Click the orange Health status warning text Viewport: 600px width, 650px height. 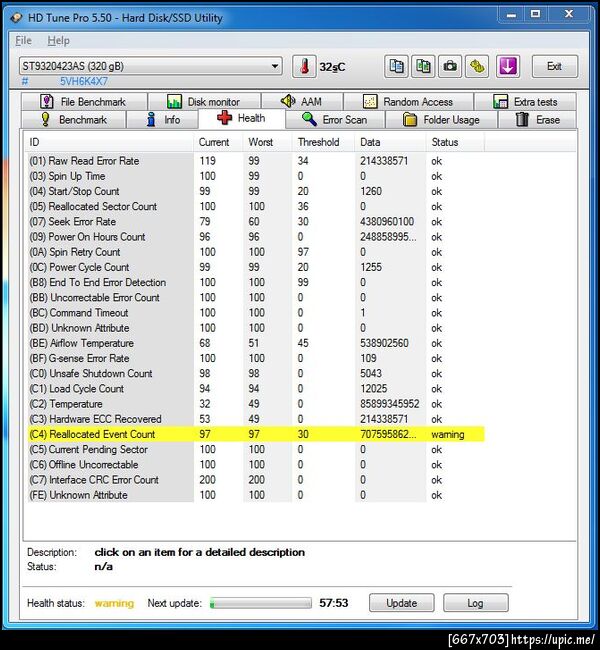(114, 603)
